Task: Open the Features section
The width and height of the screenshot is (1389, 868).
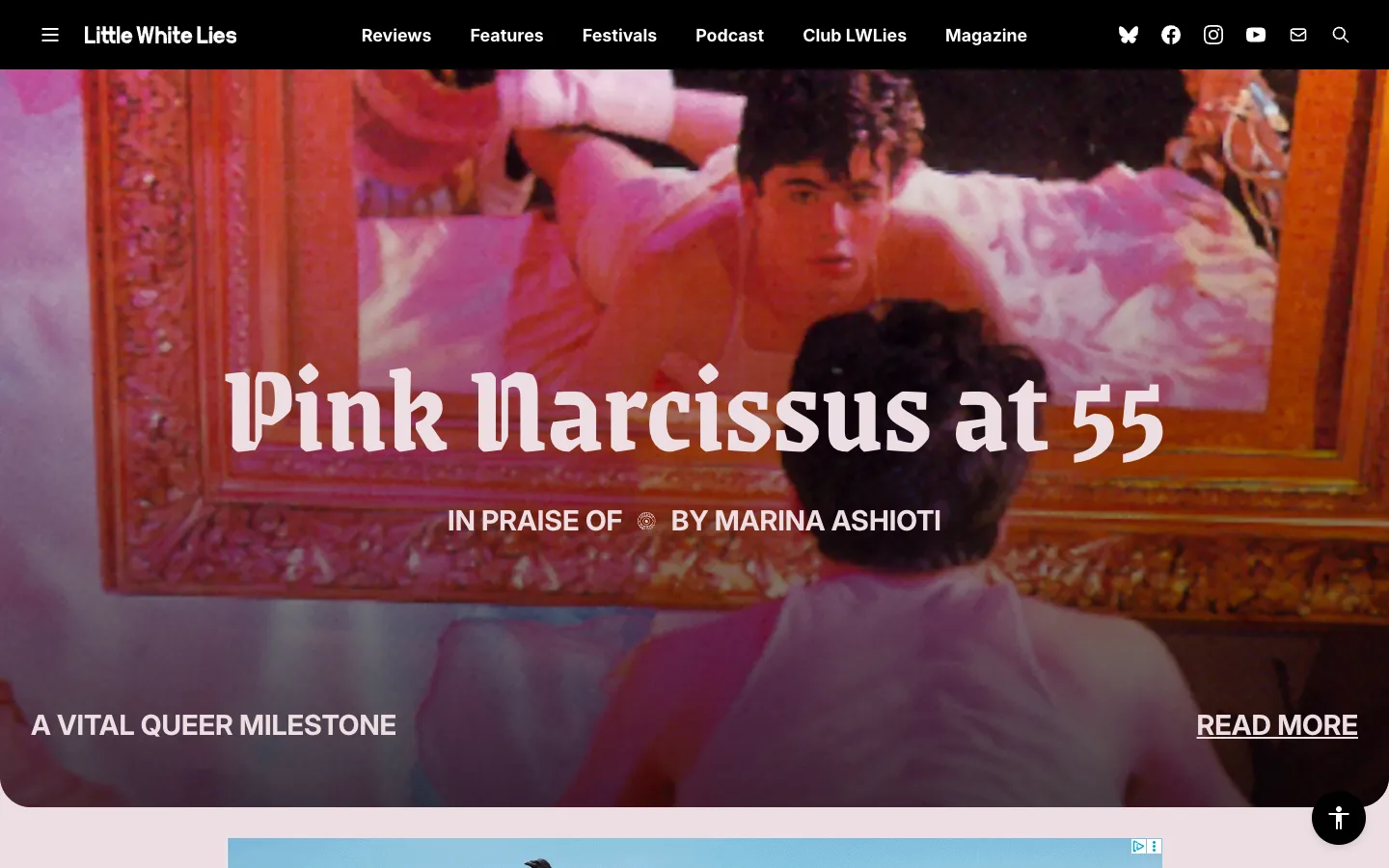Action: (506, 35)
